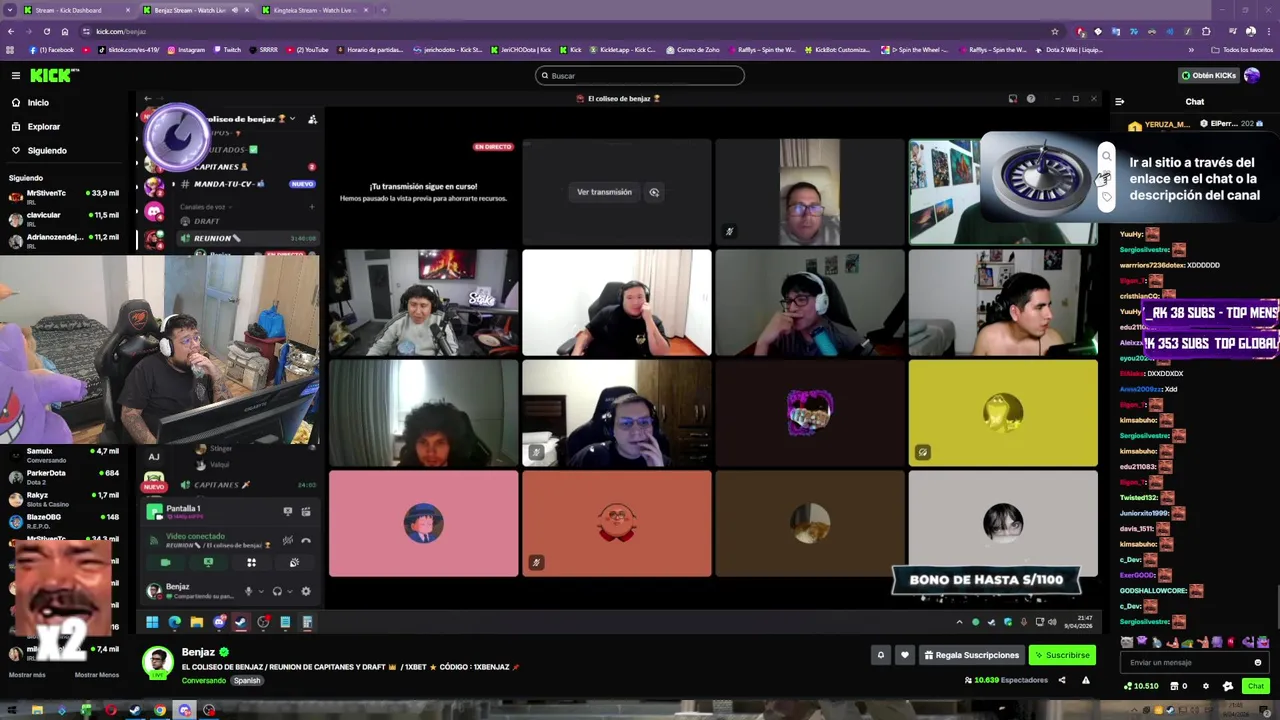Open the user profile avatar menu
The height and width of the screenshot is (720, 1280).
[x=1252, y=75]
